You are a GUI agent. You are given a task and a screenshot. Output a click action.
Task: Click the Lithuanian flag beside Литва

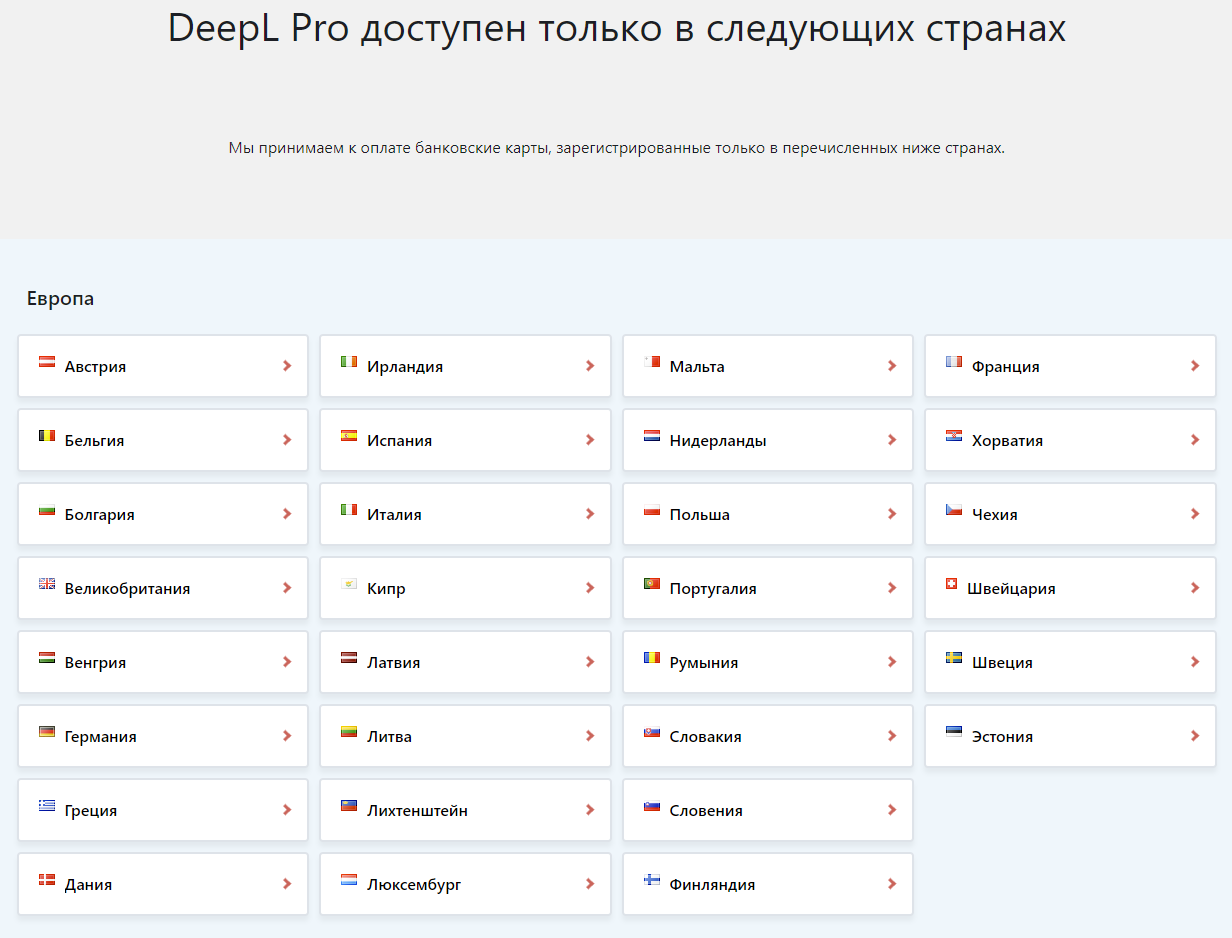[349, 732]
